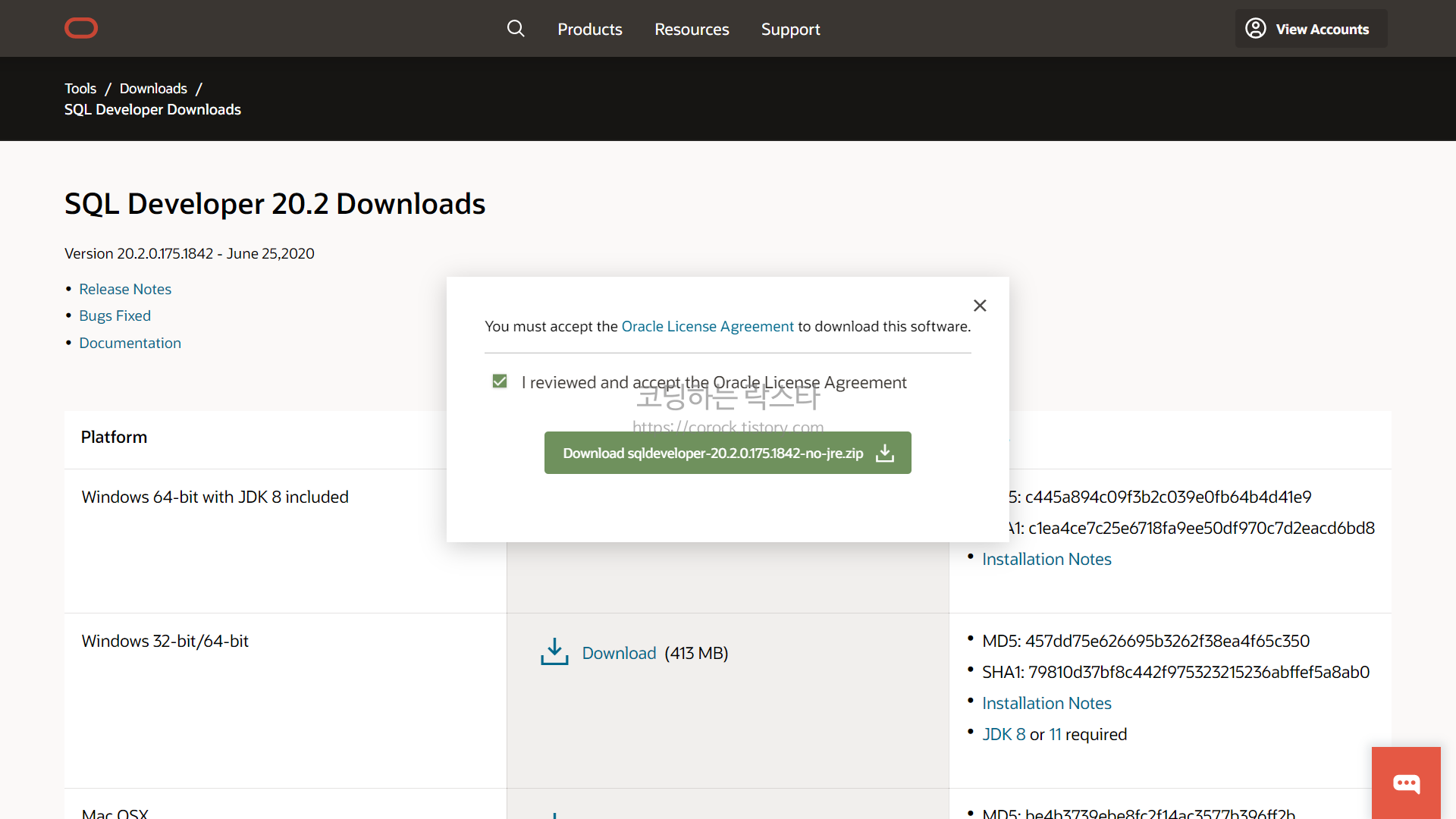Open the JDK 8 link
The image size is (1456, 819).
[x=1003, y=734]
